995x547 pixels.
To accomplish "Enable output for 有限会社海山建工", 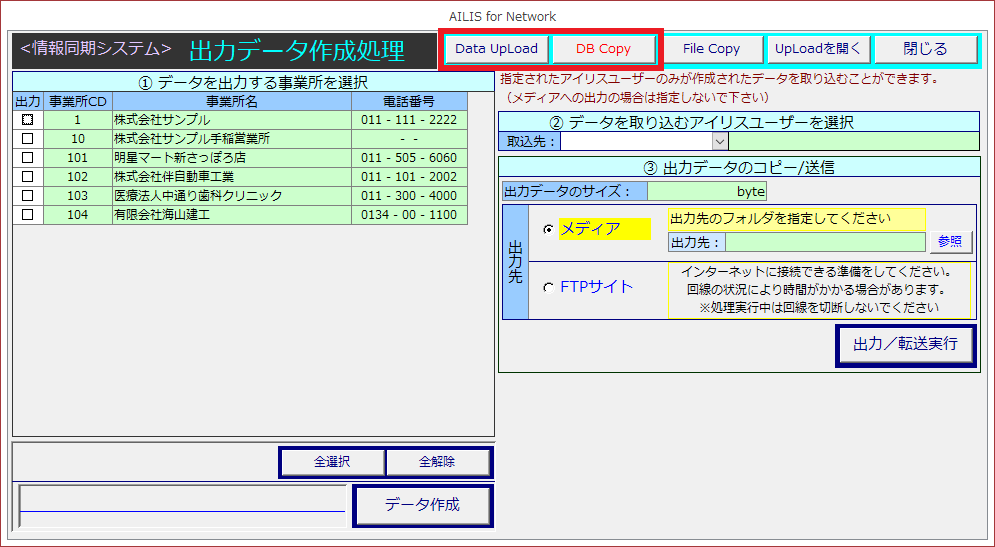I will [27, 215].
